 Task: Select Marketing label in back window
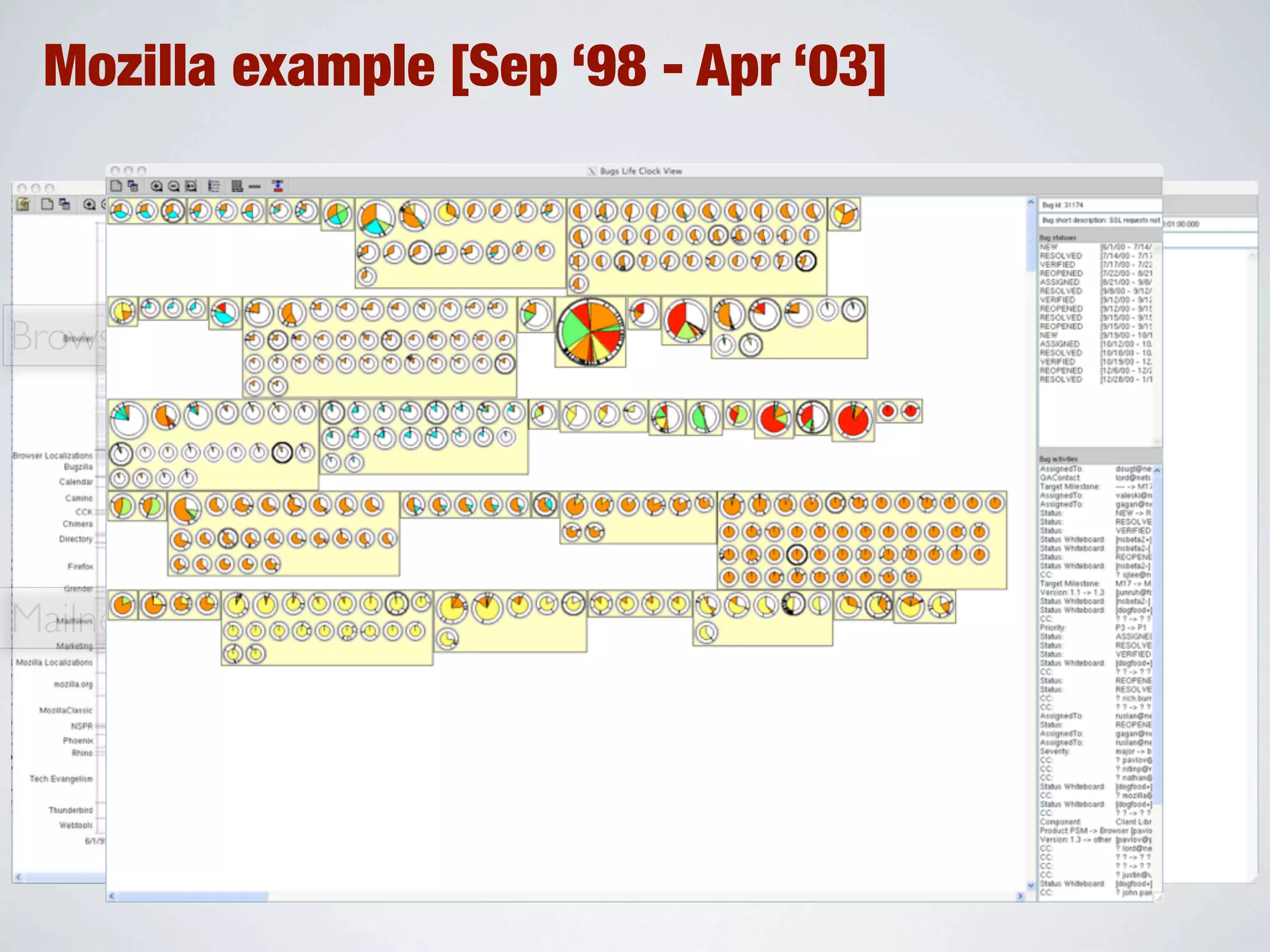74,646
